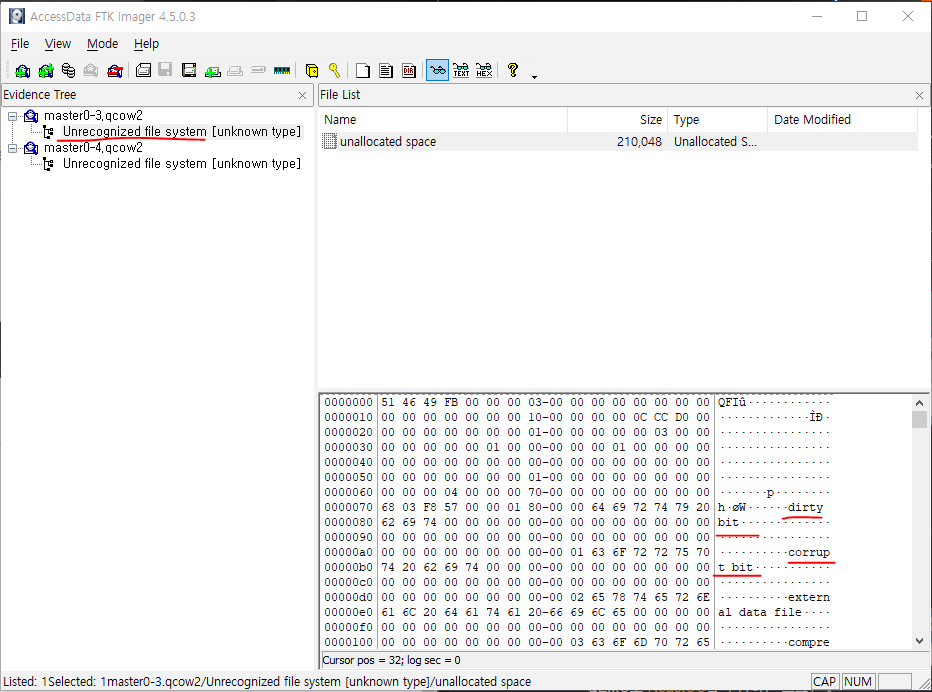Open the toolbar options dropdown arrow
This screenshot has height=692, width=932.
click(534, 77)
